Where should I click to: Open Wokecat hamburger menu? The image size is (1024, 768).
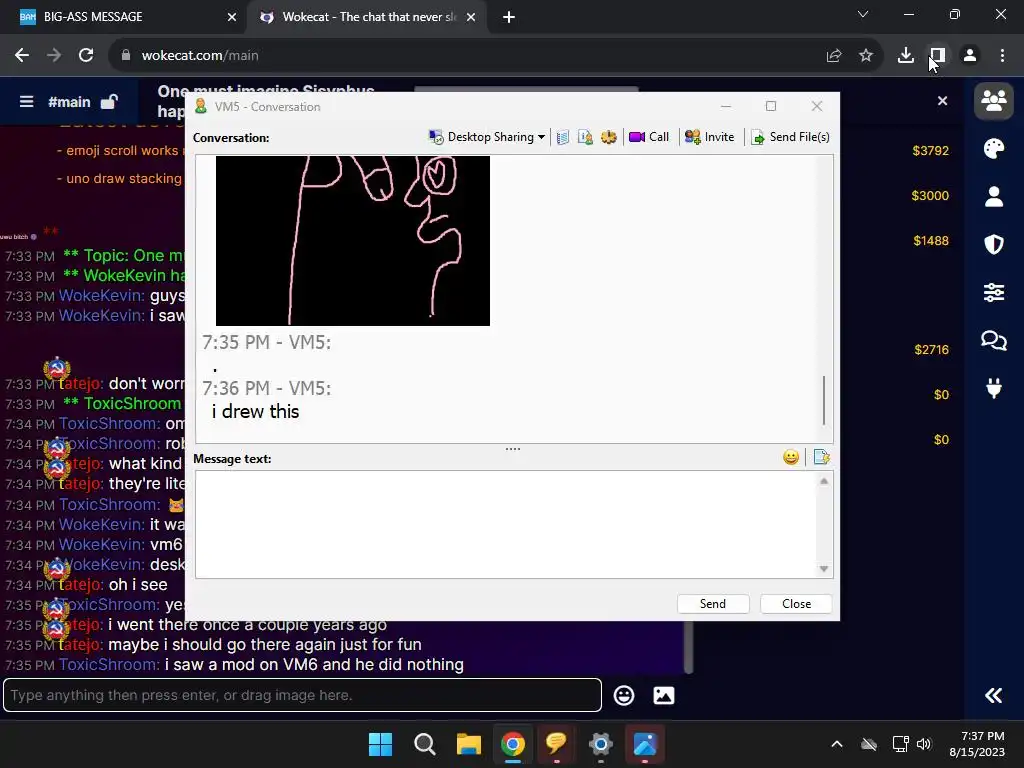point(26,101)
